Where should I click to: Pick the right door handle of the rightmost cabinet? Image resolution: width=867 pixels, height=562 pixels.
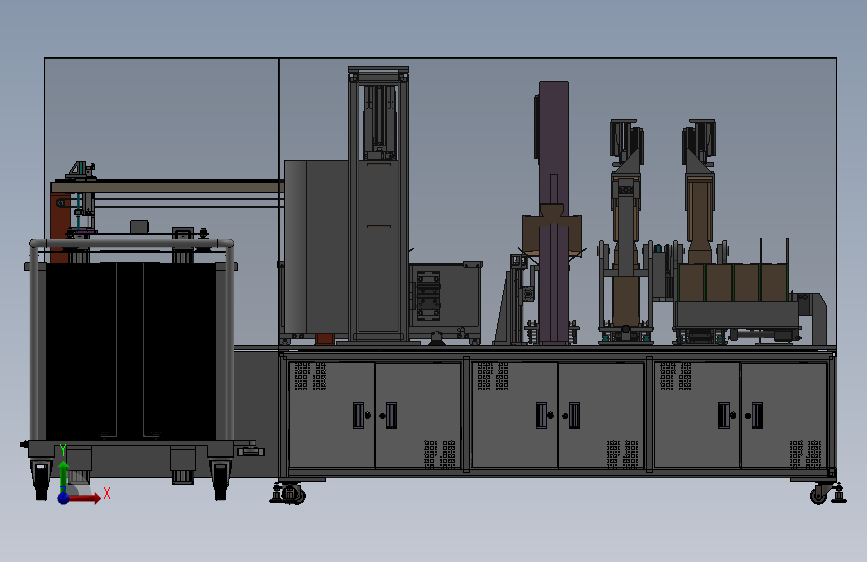click(757, 415)
